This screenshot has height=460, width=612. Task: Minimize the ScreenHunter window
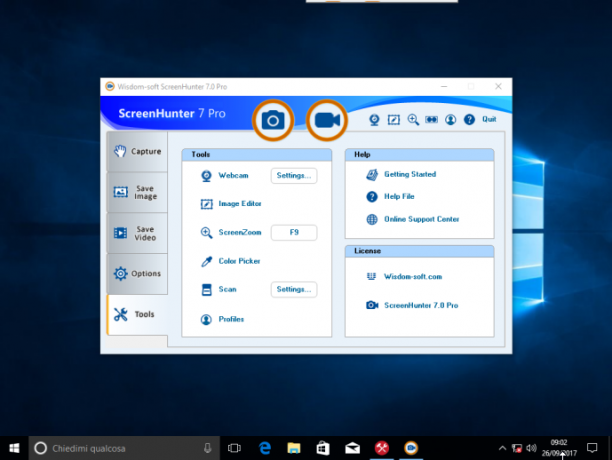[x=444, y=86]
